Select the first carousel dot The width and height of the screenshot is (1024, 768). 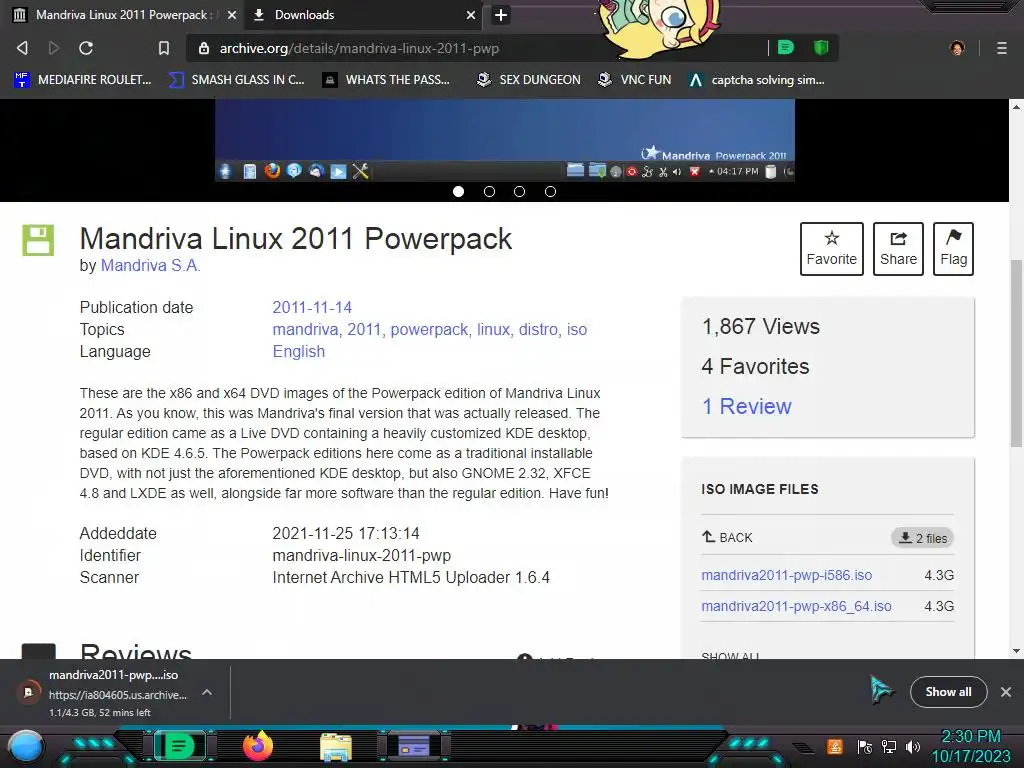click(x=458, y=191)
